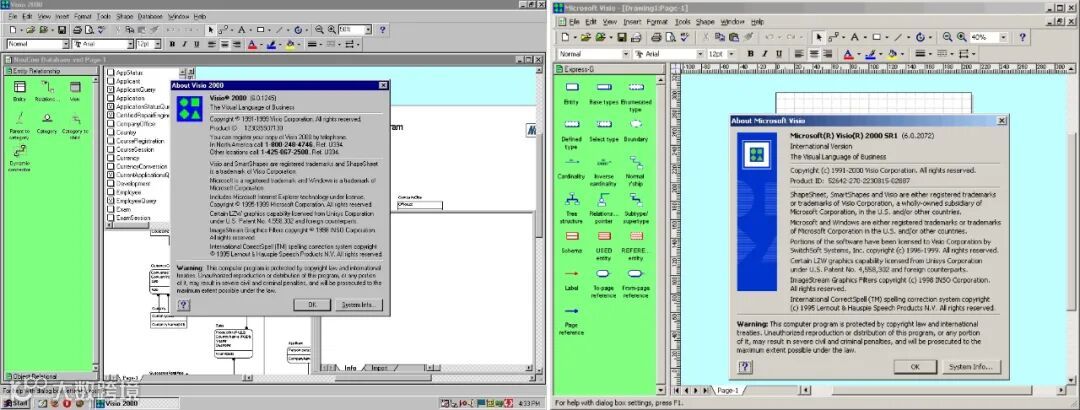Switch to Info tab in left Visio window
1080x410 pixels.
click(350, 368)
